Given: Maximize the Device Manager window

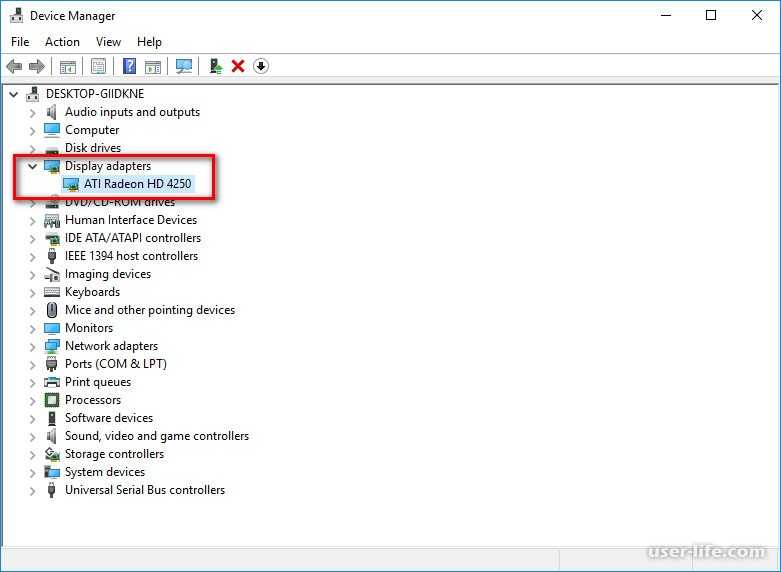Looking at the screenshot, I should pyautogui.click(x=711, y=15).
